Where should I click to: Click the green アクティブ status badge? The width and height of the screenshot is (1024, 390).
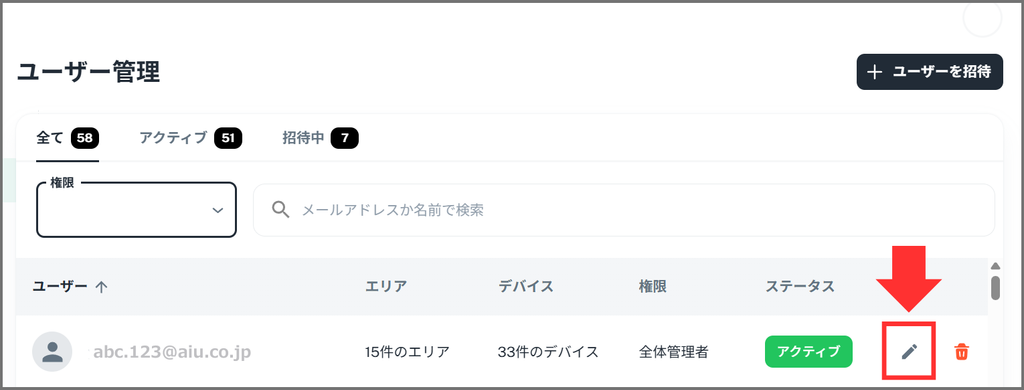click(x=808, y=351)
